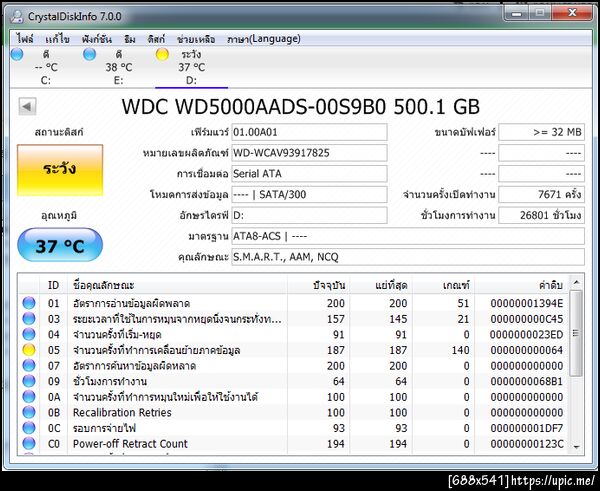The height and width of the screenshot is (491, 600).
Task: Click power on hours field 26801
Action: tap(541, 215)
